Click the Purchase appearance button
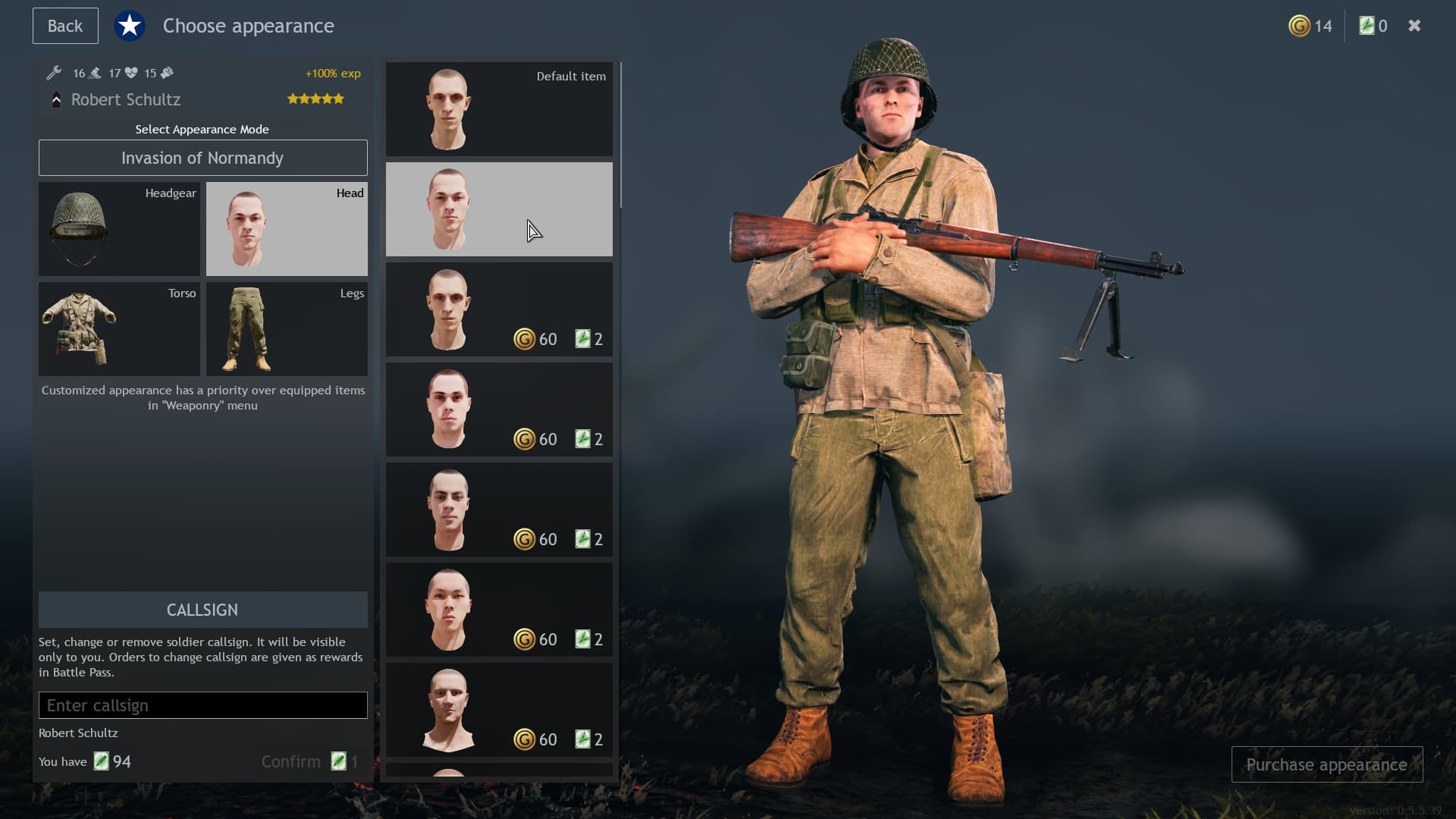 (x=1327, y=764)
